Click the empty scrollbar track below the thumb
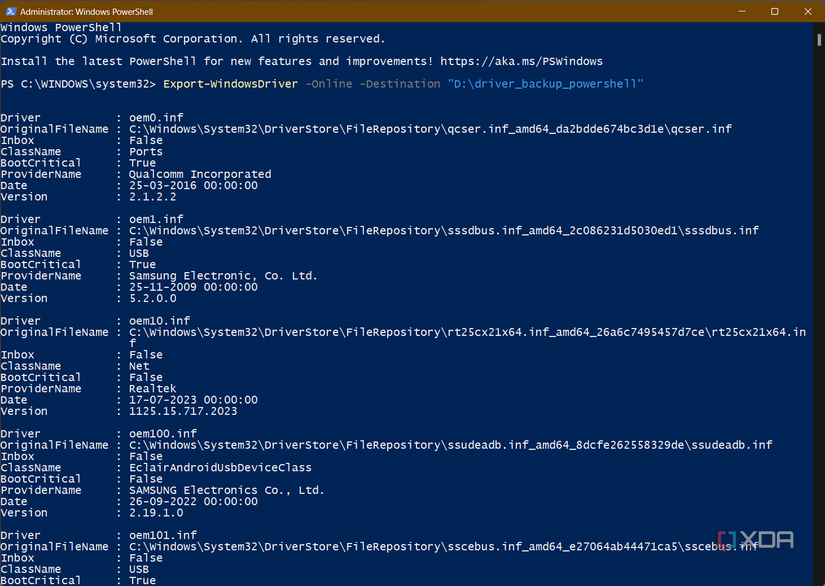825x586 pixels. [x=818, y=300]
